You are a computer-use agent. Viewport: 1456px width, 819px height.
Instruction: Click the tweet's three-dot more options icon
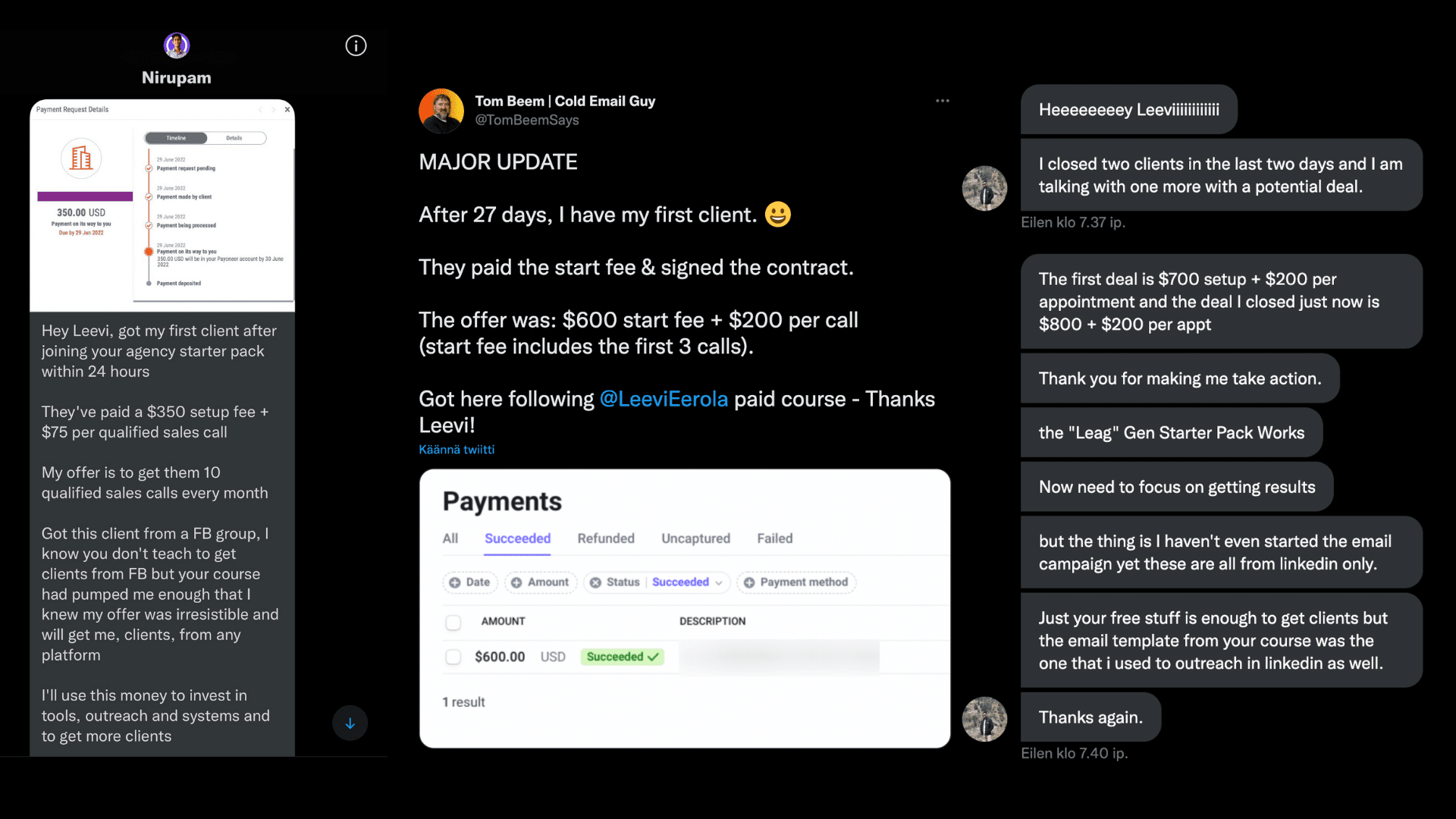pyautogui.click(x=942, y=101)
